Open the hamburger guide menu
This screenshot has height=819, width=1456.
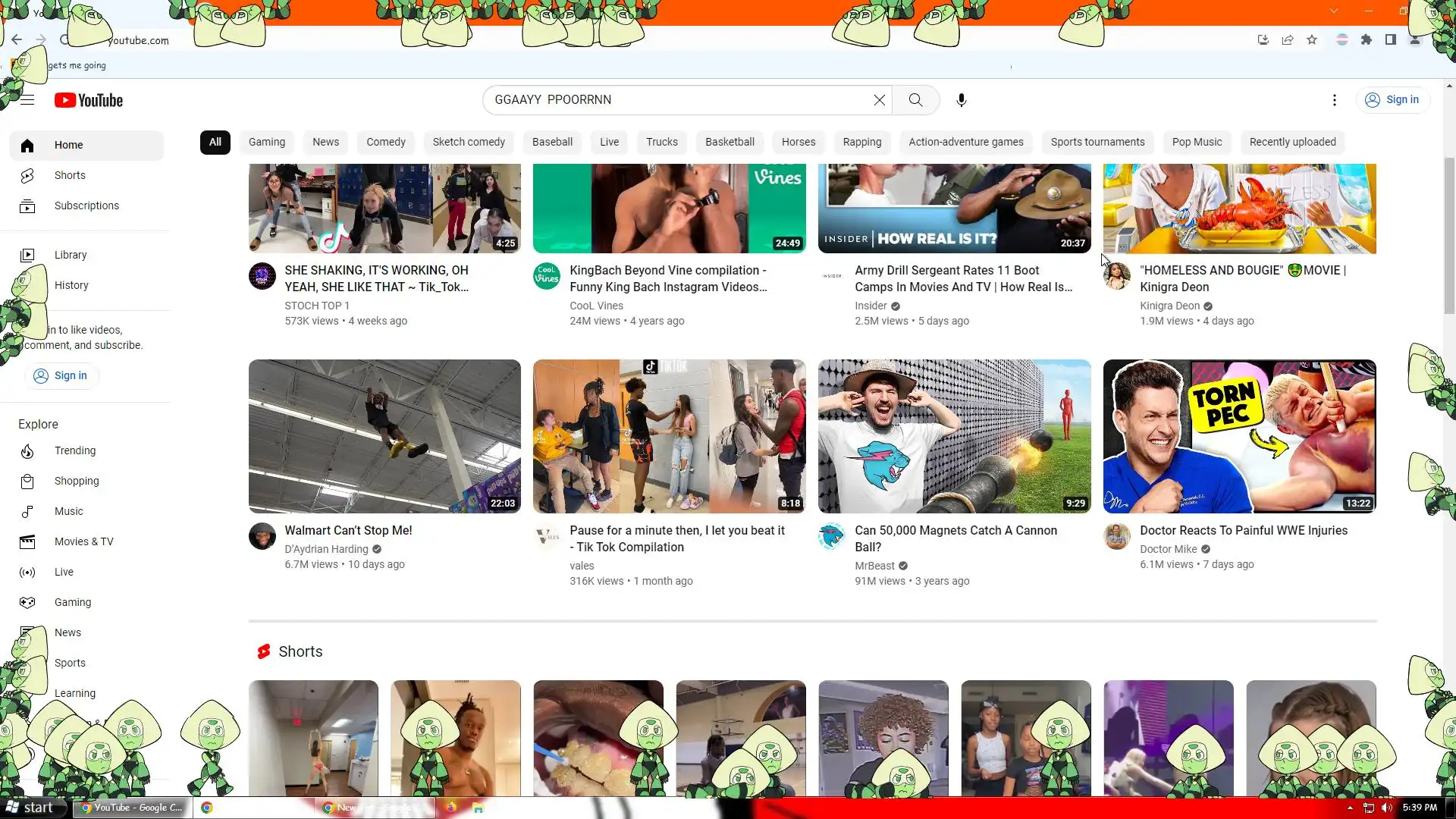tap(27, 100)
